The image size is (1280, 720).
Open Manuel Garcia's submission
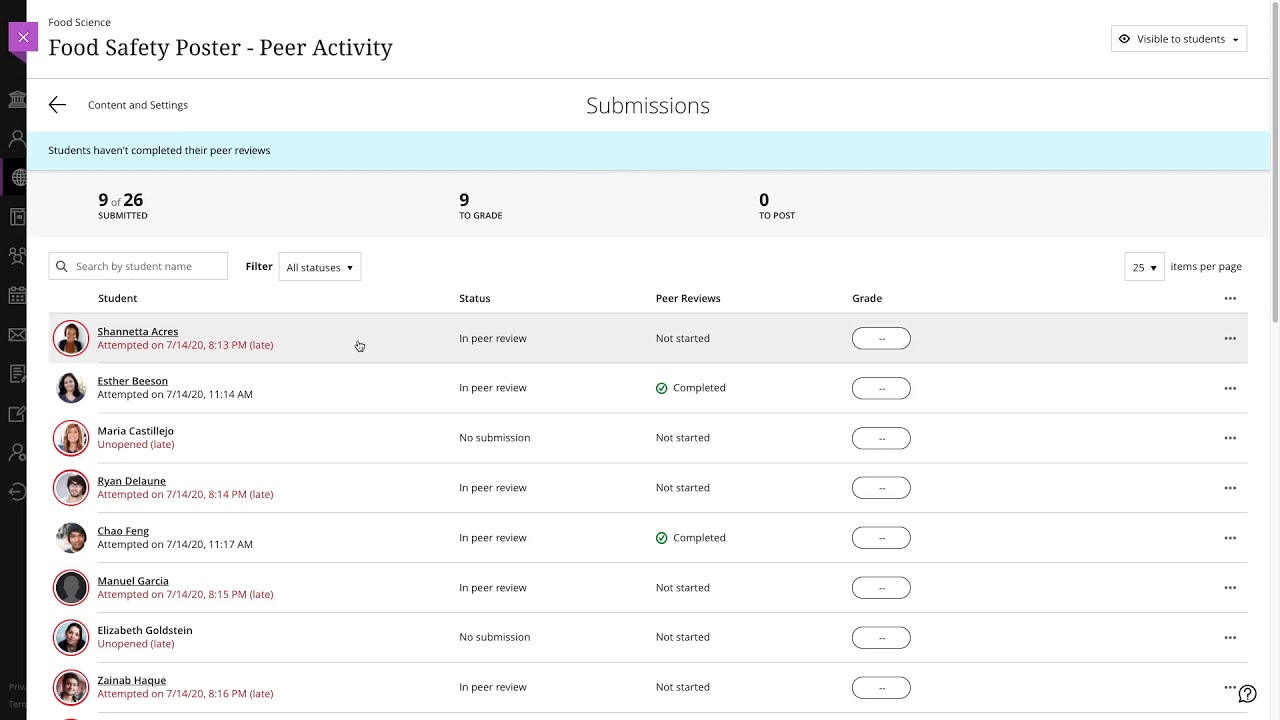coord(133,581)
